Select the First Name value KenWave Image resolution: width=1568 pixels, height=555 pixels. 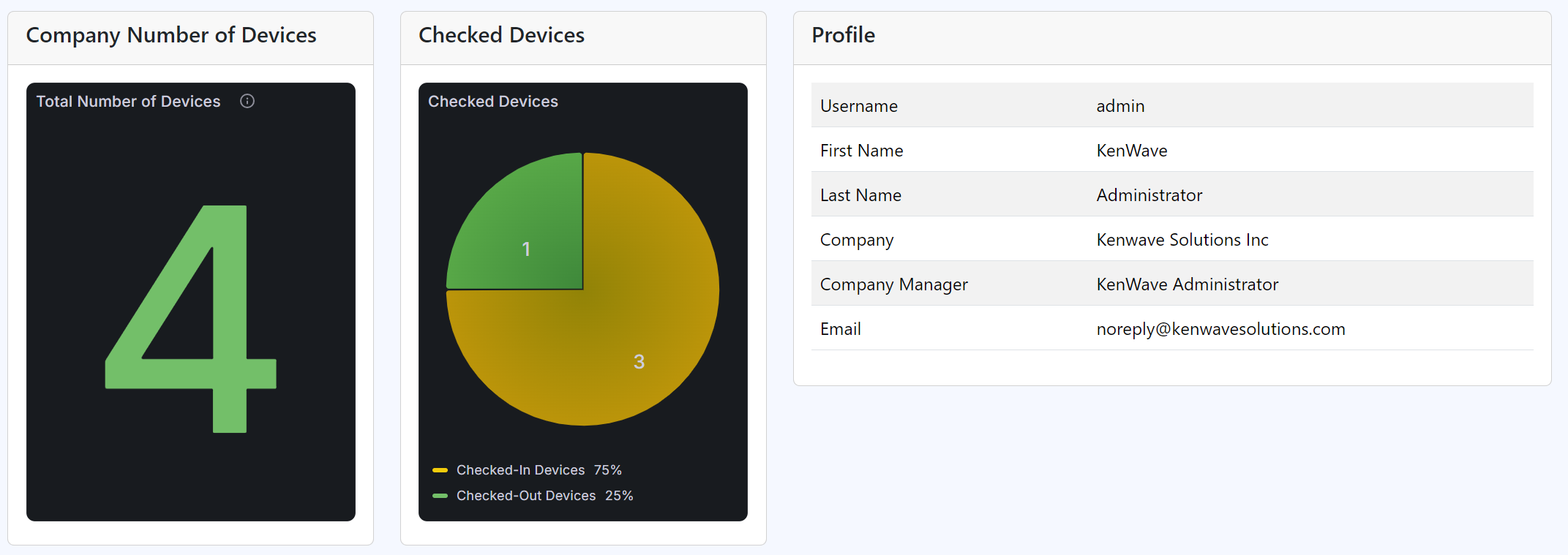pyautogui.click(x=1131, y=151)
